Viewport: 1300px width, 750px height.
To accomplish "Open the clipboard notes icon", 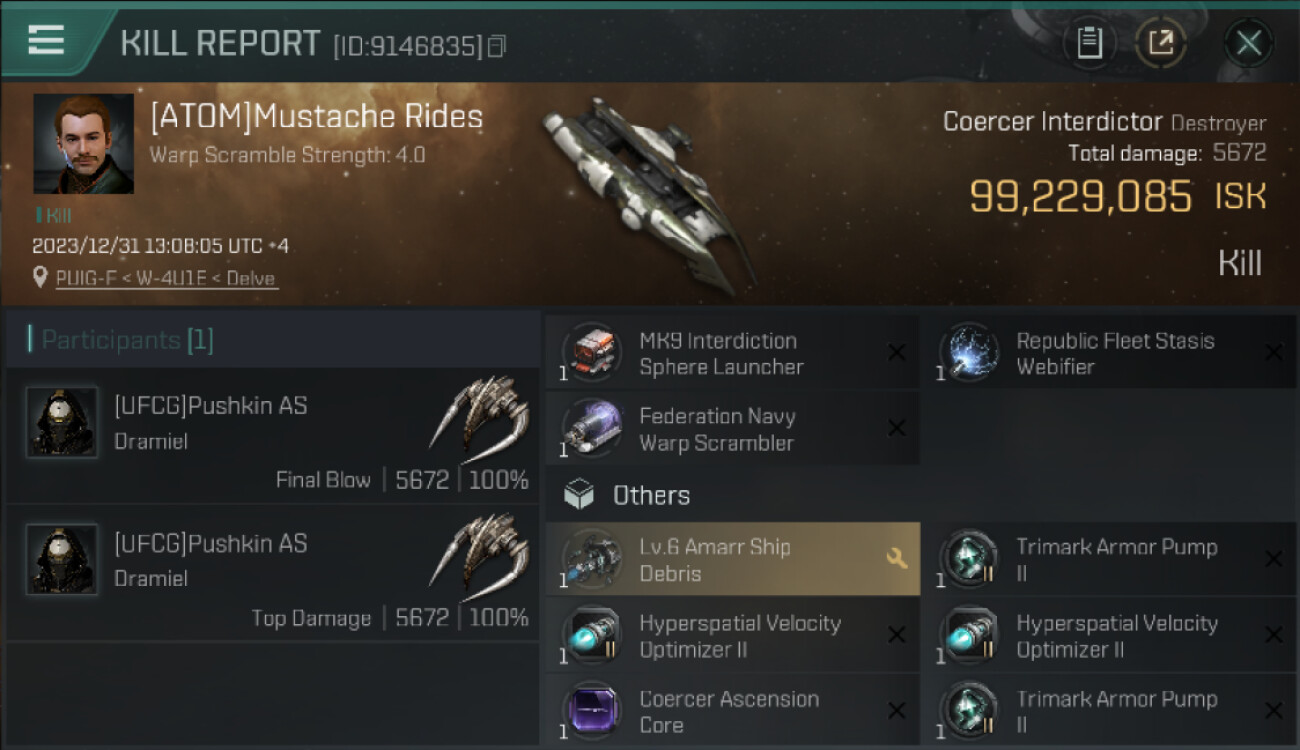I will (1089, 43).
